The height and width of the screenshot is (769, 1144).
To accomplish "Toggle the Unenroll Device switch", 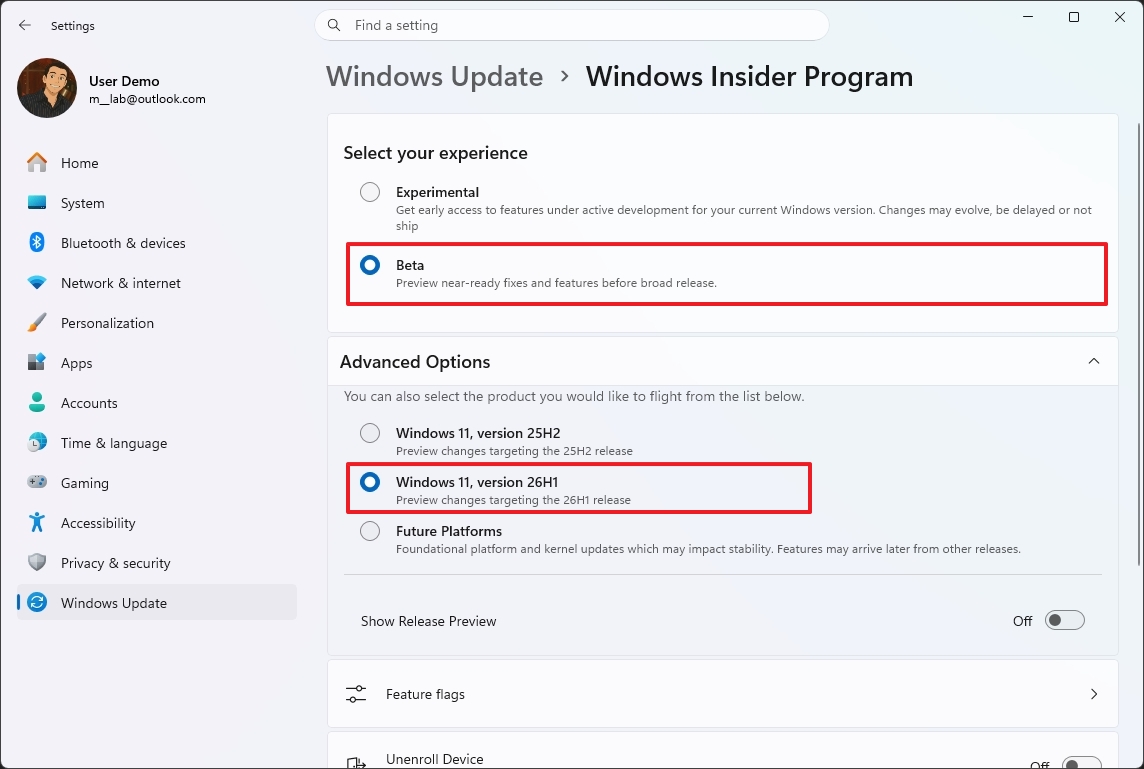I will coord(1081,763).
